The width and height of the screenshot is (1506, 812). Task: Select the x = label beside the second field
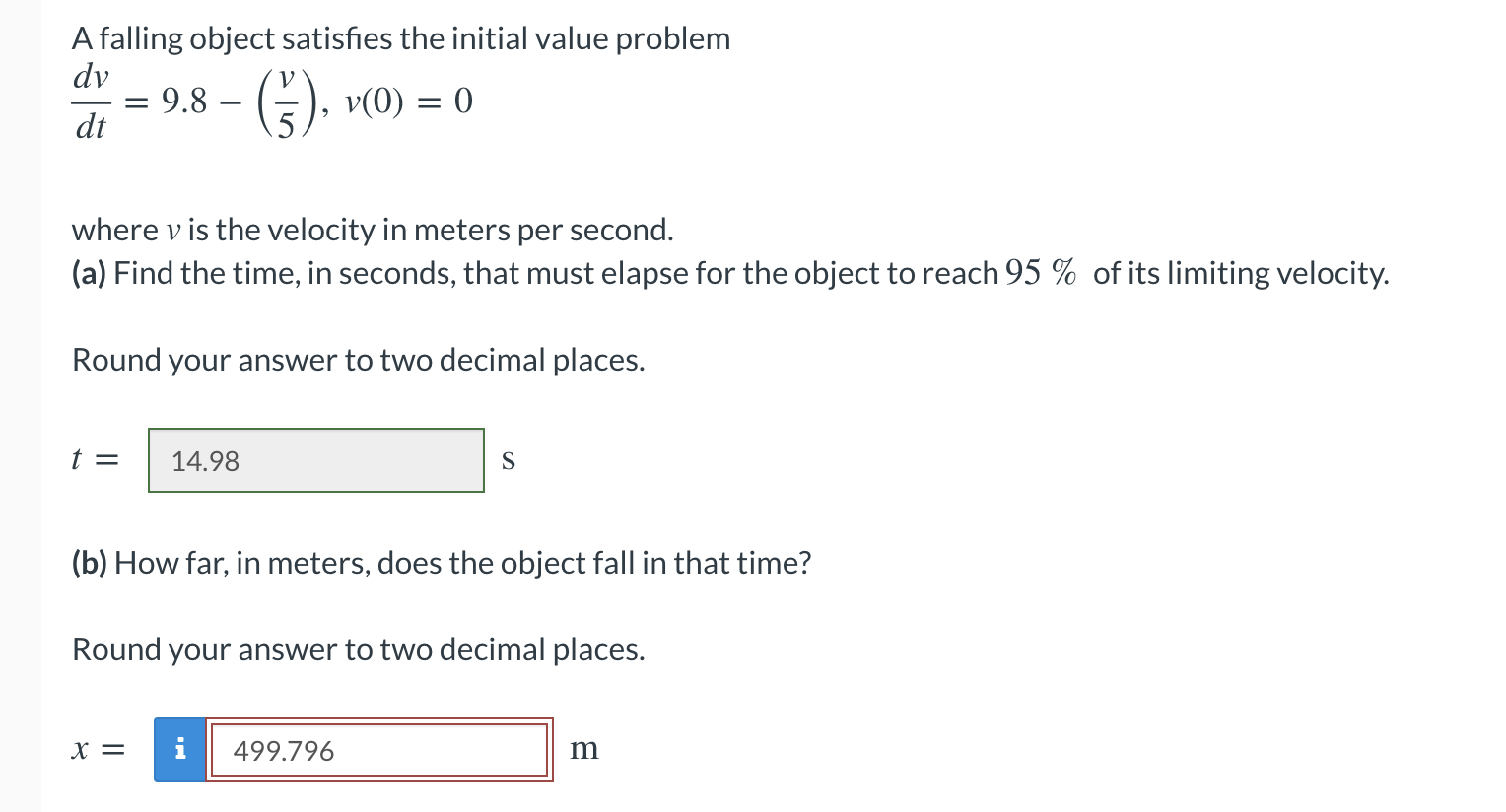[99, 749]
